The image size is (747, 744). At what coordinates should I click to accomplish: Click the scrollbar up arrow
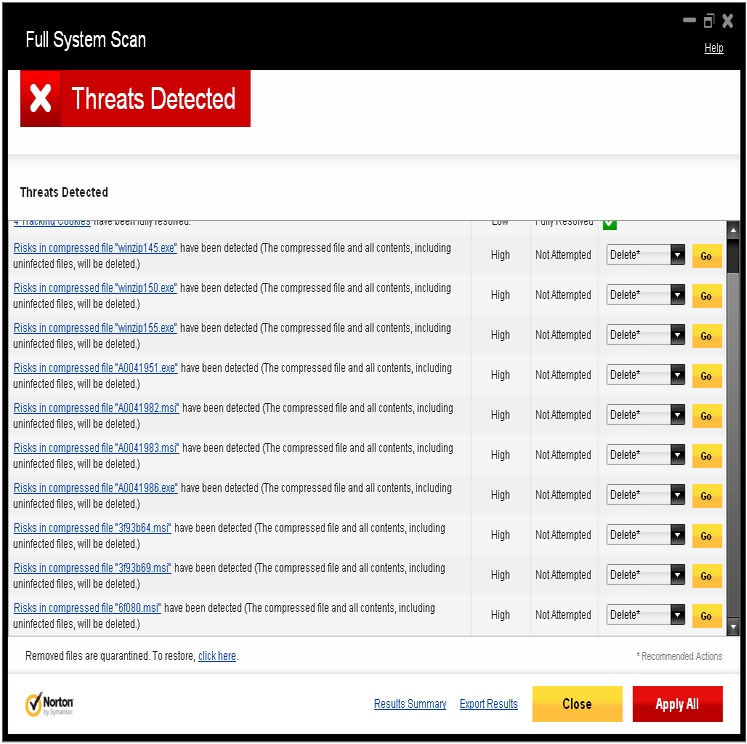tap(733, 230)
